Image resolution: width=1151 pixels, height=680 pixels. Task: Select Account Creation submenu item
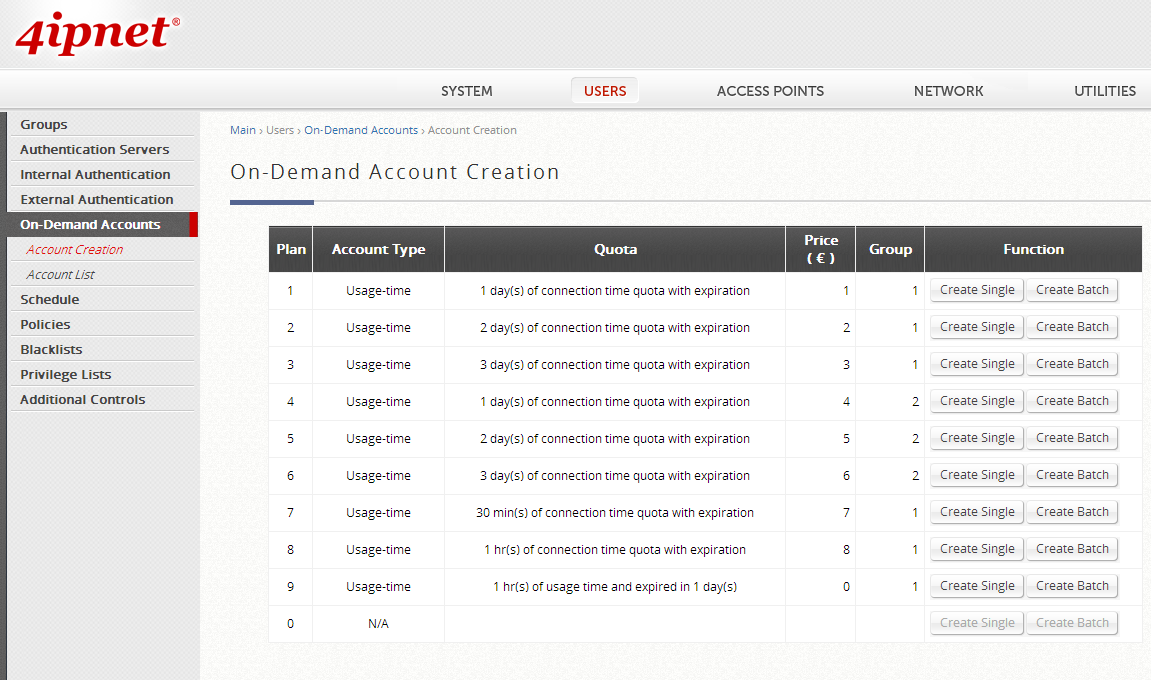pos(75,250)
